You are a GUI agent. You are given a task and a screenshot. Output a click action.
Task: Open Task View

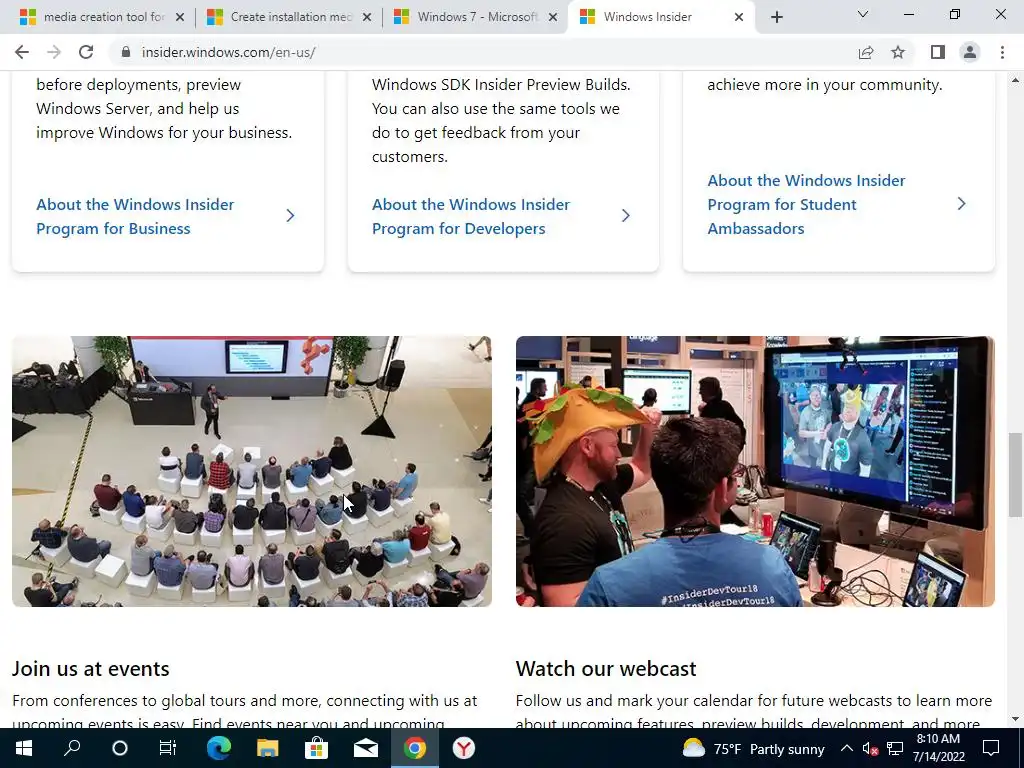[168, 748]
